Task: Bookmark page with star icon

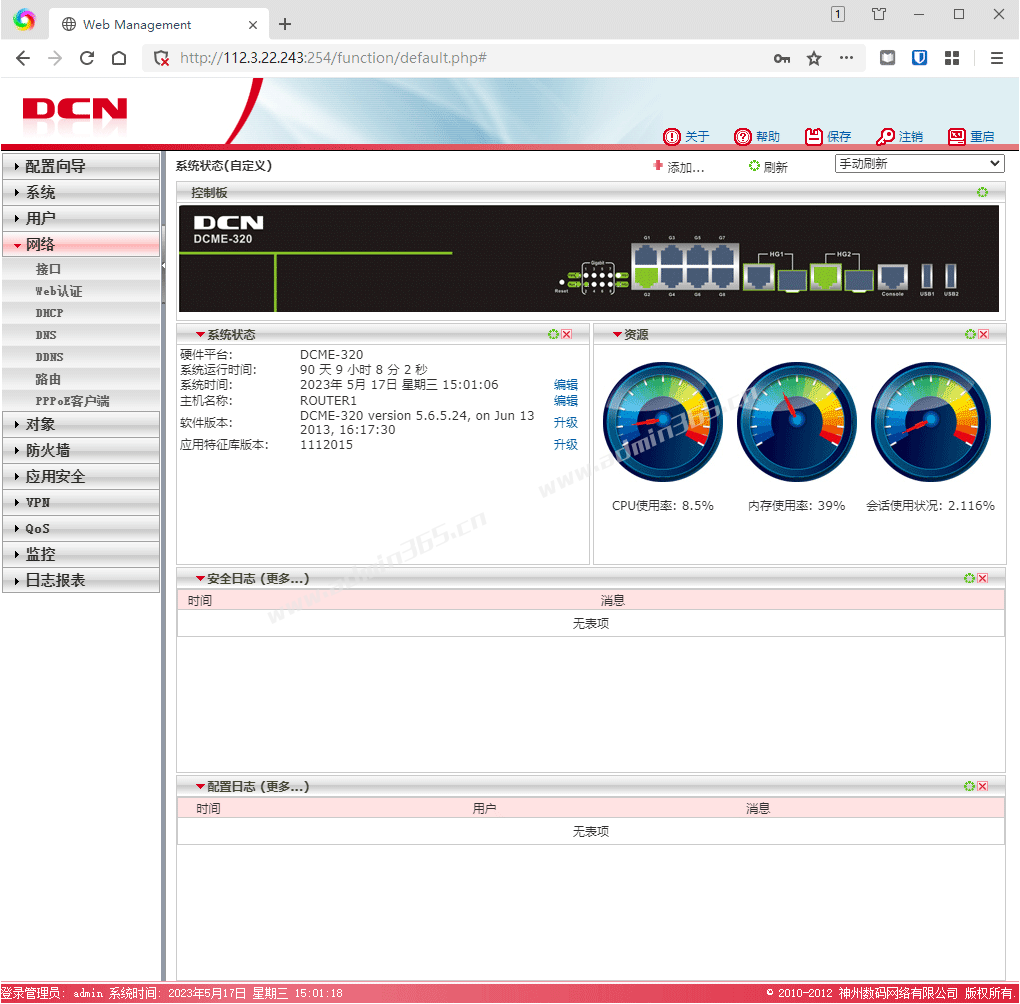Action: (x=814, y=59)
